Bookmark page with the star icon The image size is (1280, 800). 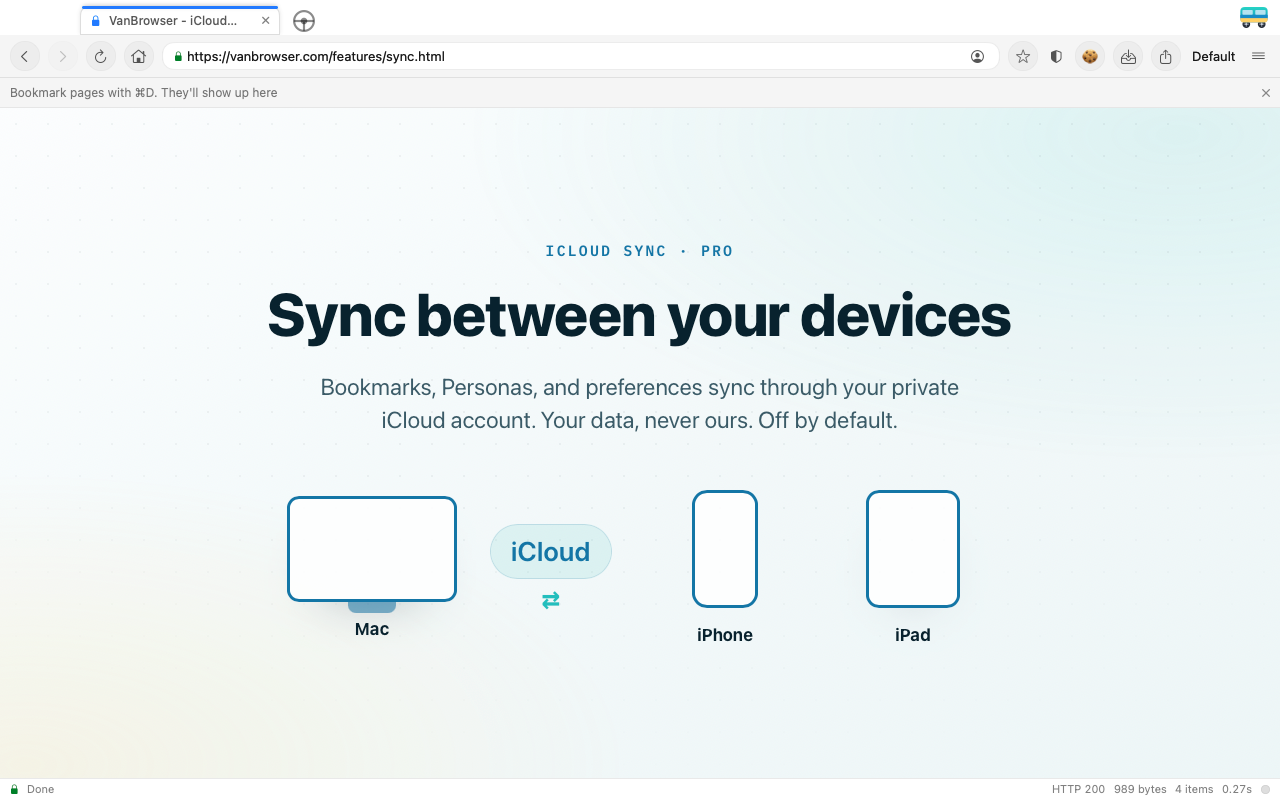1022,57
